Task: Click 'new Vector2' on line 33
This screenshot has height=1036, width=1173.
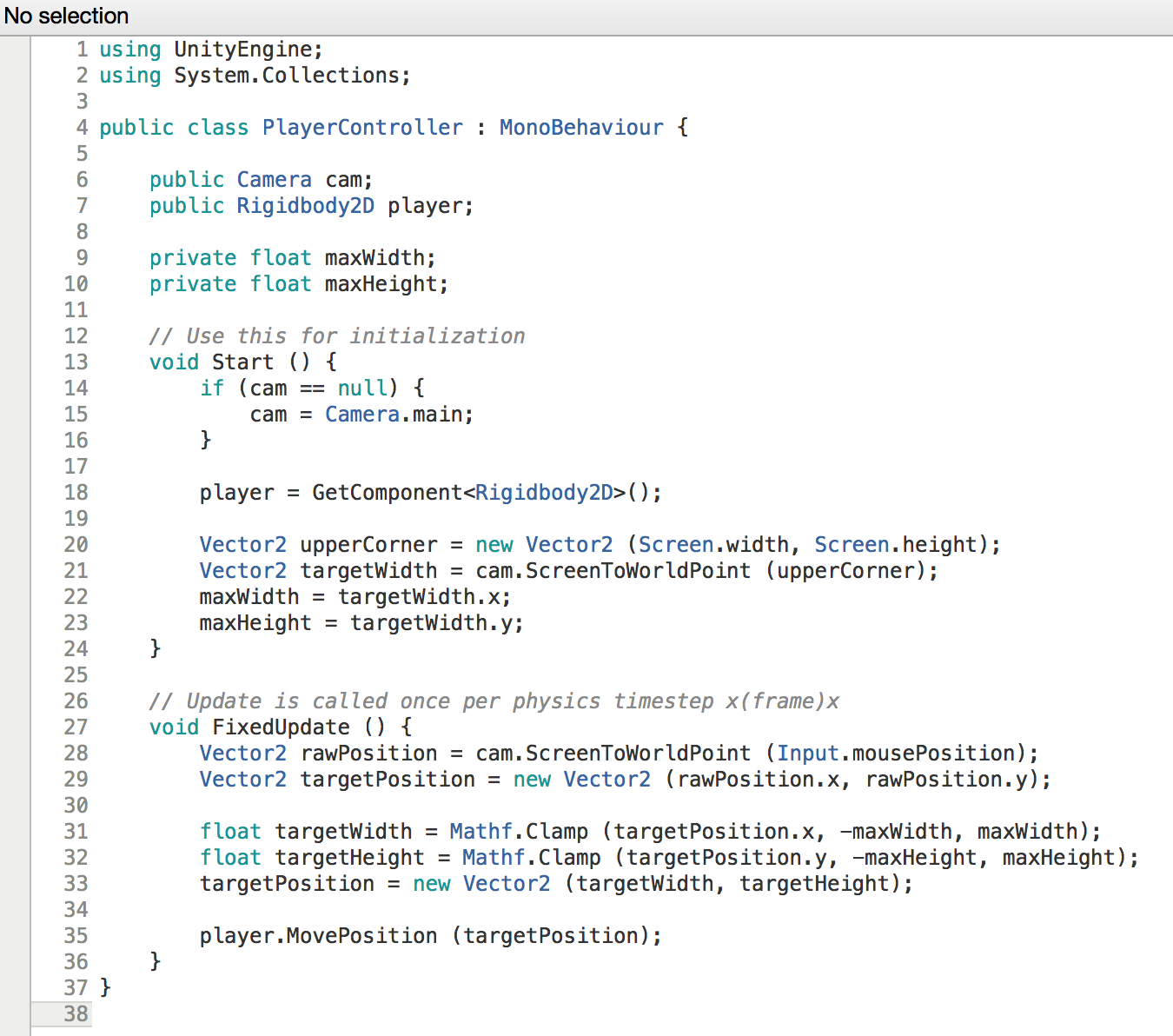Action: [481, 884]
